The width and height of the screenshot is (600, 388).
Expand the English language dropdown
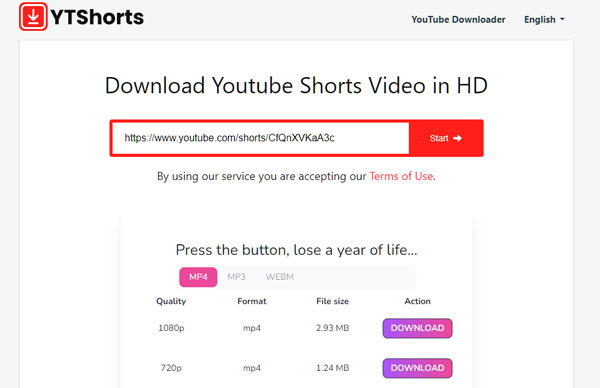tap(544, 20)
